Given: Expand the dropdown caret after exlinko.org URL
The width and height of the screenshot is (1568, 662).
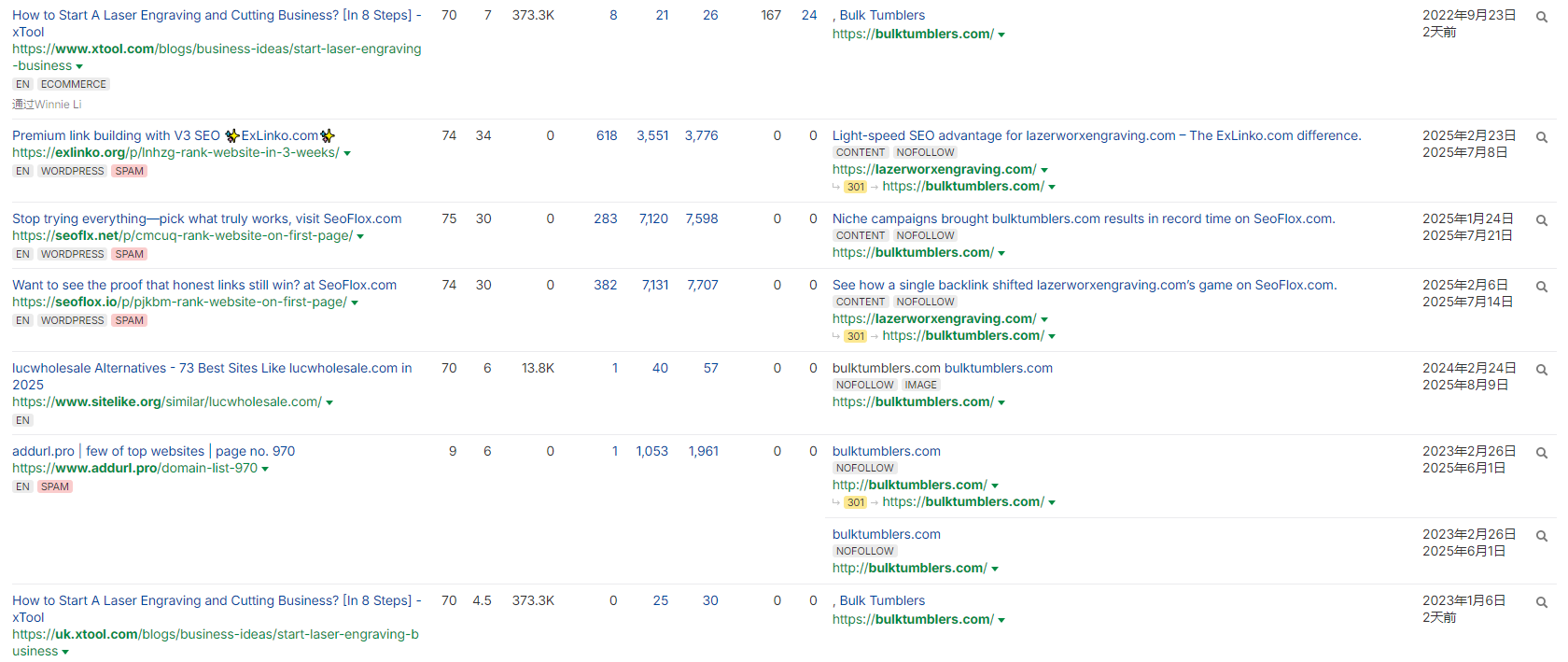Looking at the screenshot, I should point(347,153).
